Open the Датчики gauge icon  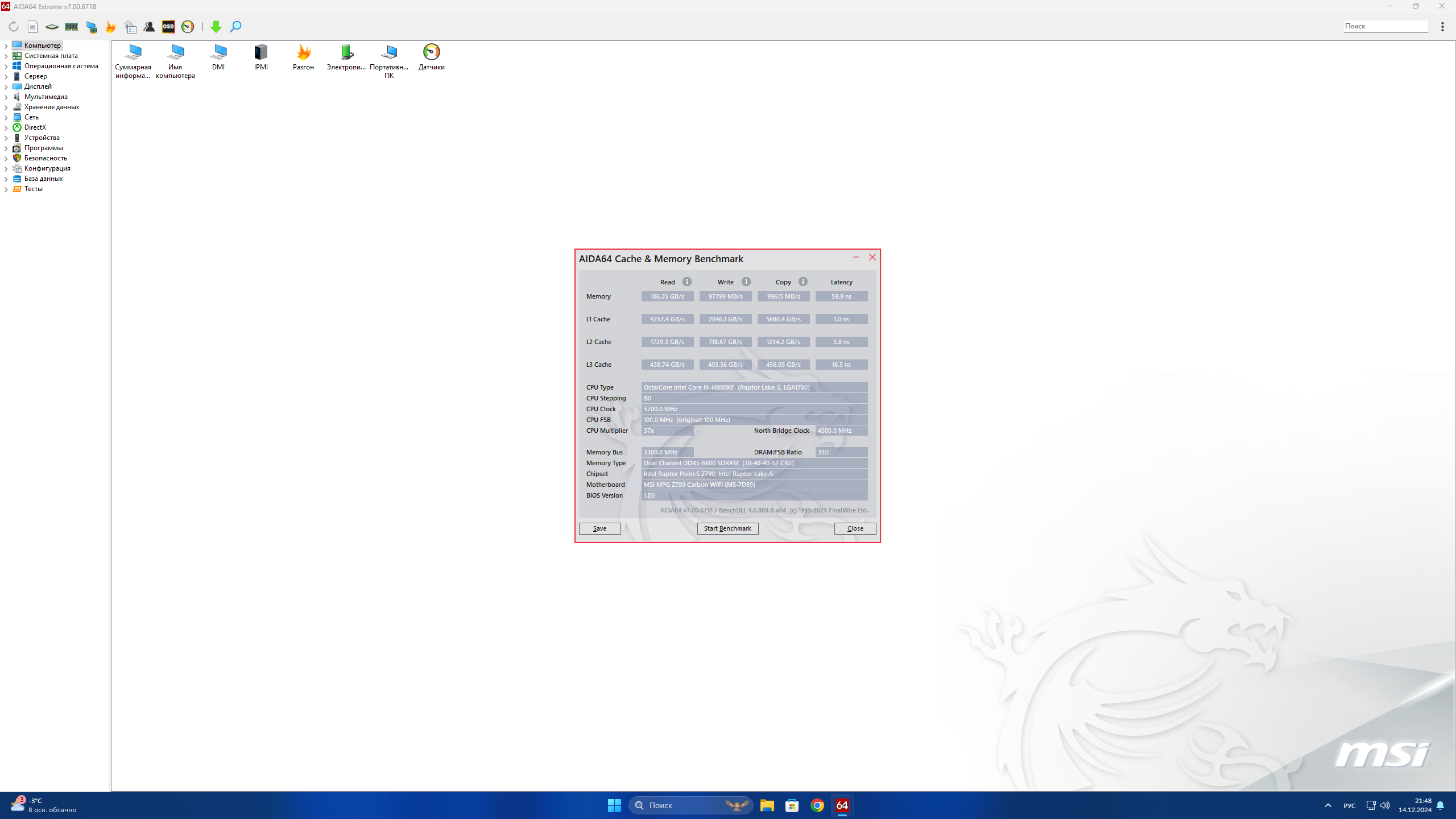point(431,53)
